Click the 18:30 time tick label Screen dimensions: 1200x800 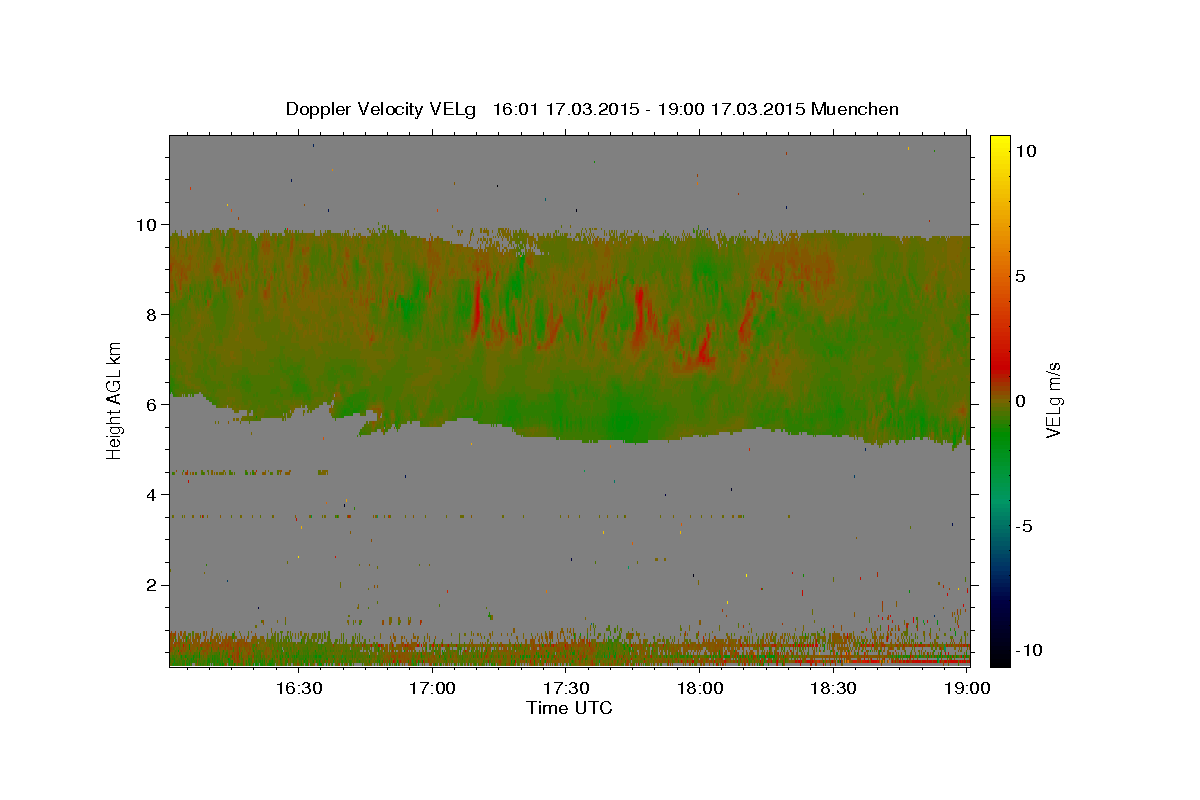tap(834, 688)
